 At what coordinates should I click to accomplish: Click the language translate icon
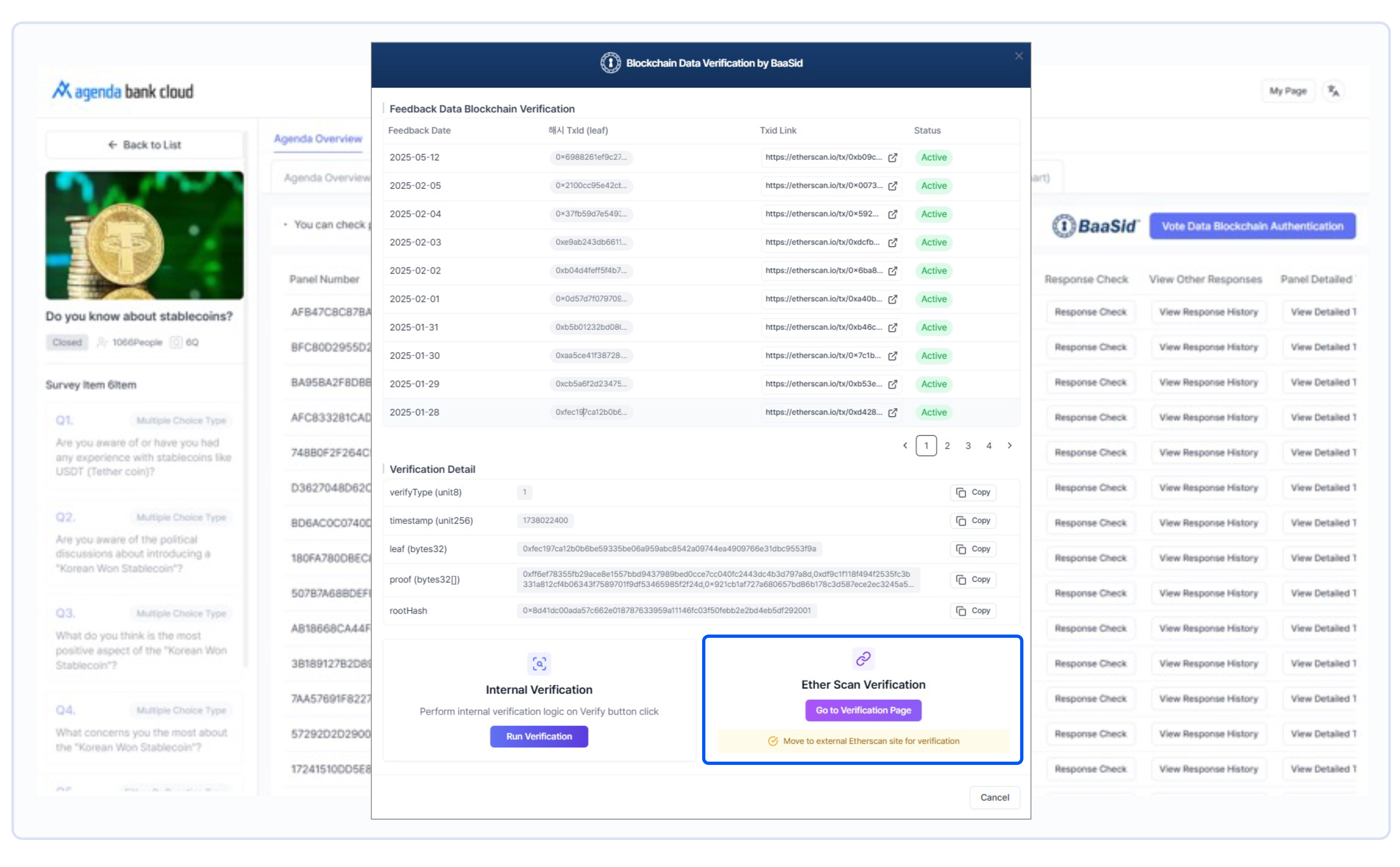1333,91
